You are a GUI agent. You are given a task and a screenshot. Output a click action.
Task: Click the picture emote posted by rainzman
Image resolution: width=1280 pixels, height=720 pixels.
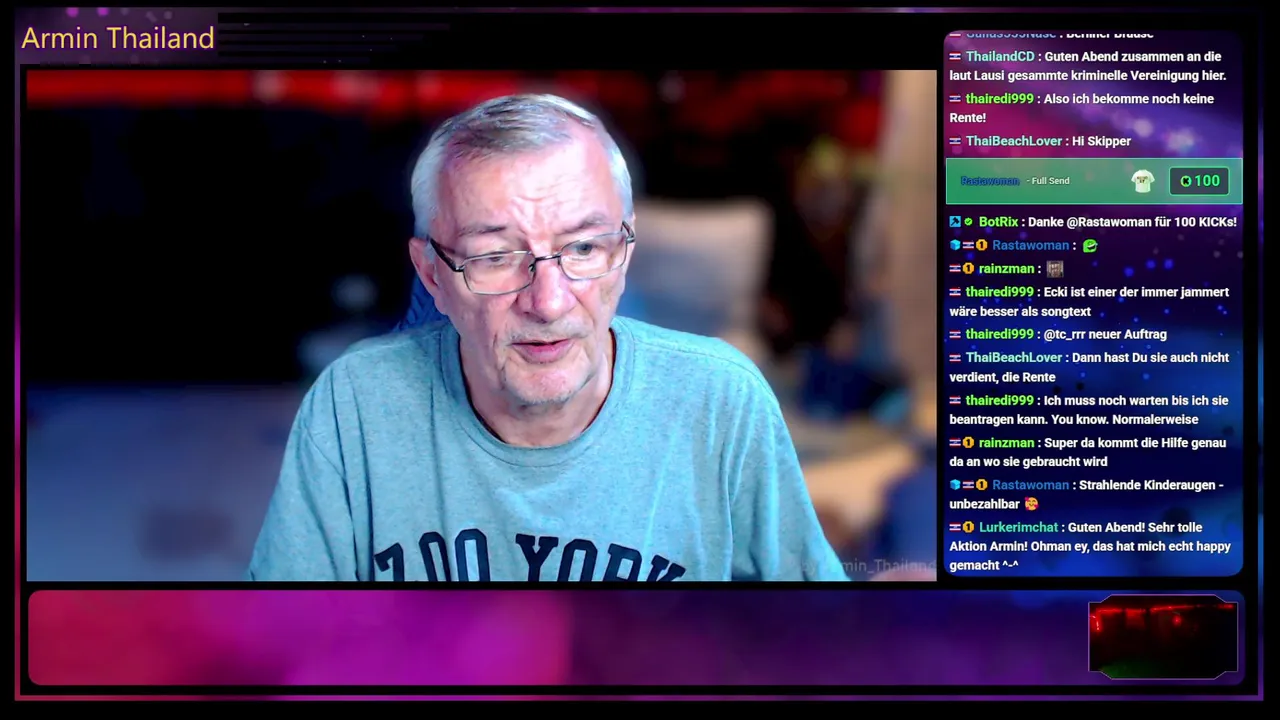click(x=1054, y=269)
